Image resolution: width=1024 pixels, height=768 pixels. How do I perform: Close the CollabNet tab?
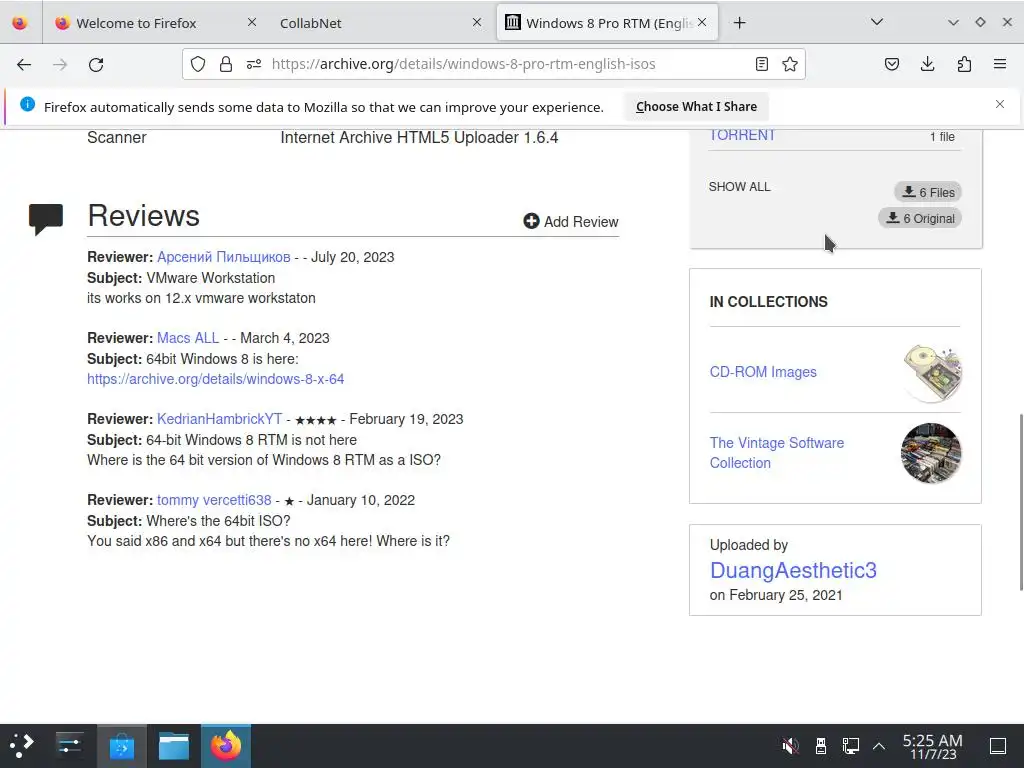[x=477, y=22]
